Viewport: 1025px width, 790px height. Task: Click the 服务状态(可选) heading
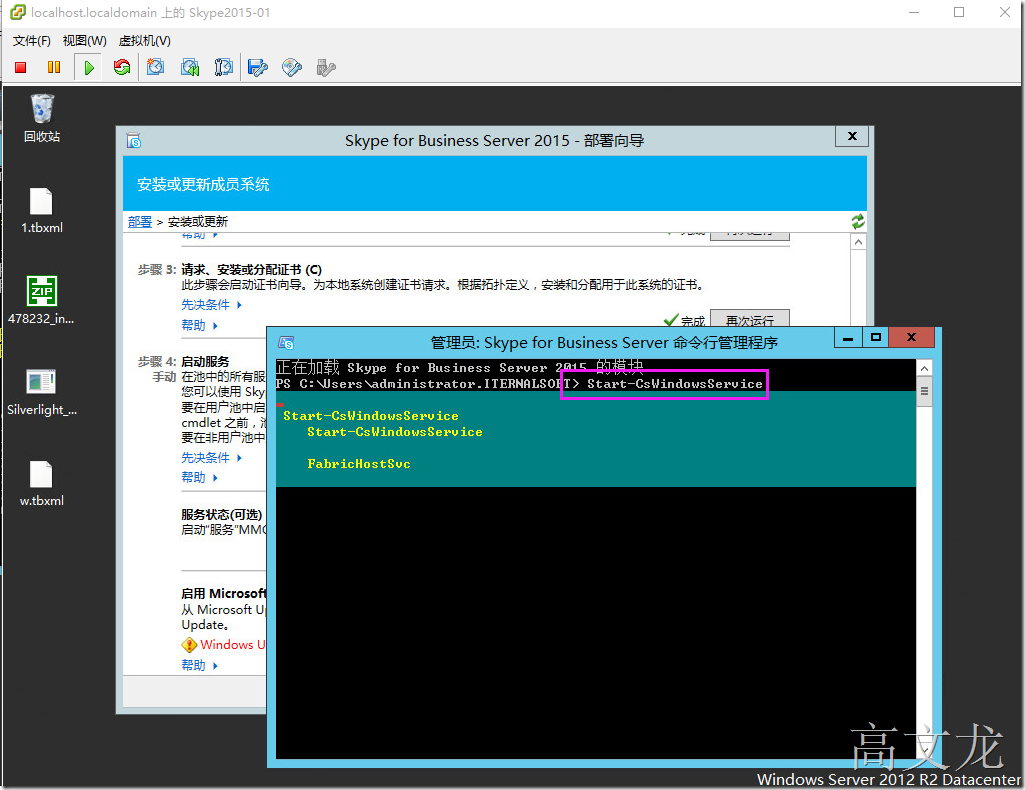(x=222, y=514)
